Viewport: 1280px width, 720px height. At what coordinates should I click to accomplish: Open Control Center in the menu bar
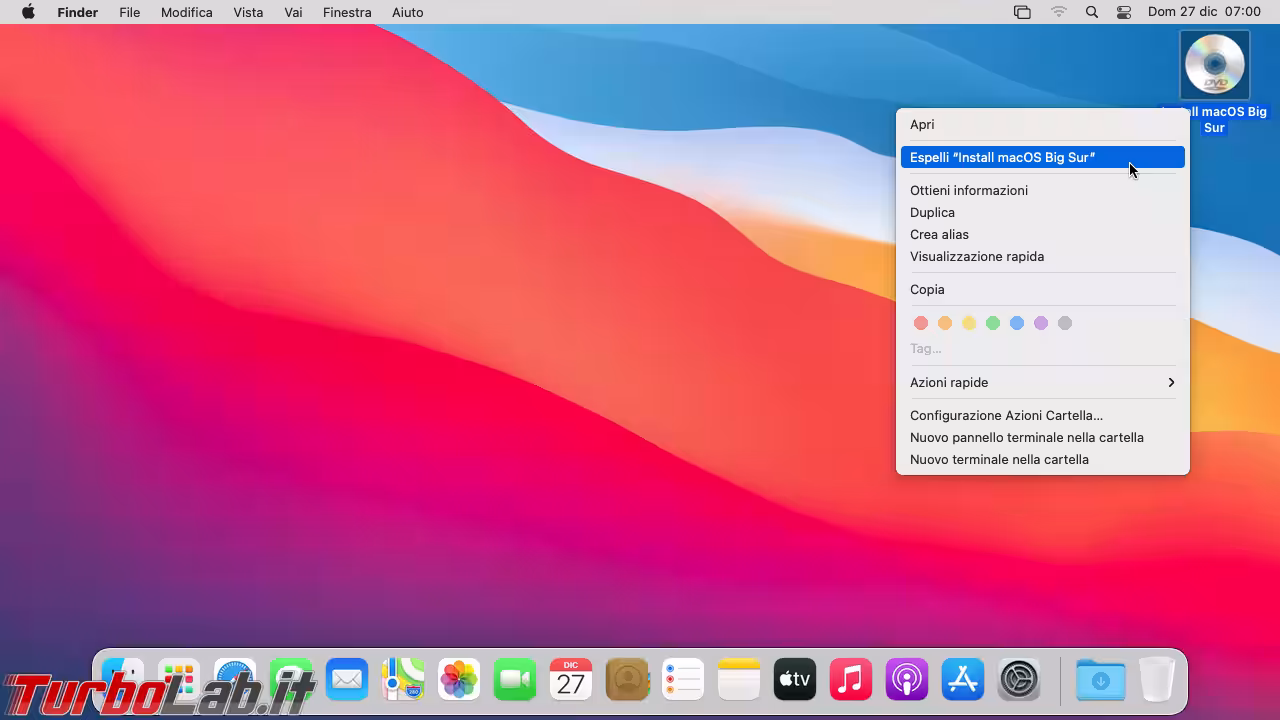click(x=1124, y=12)
